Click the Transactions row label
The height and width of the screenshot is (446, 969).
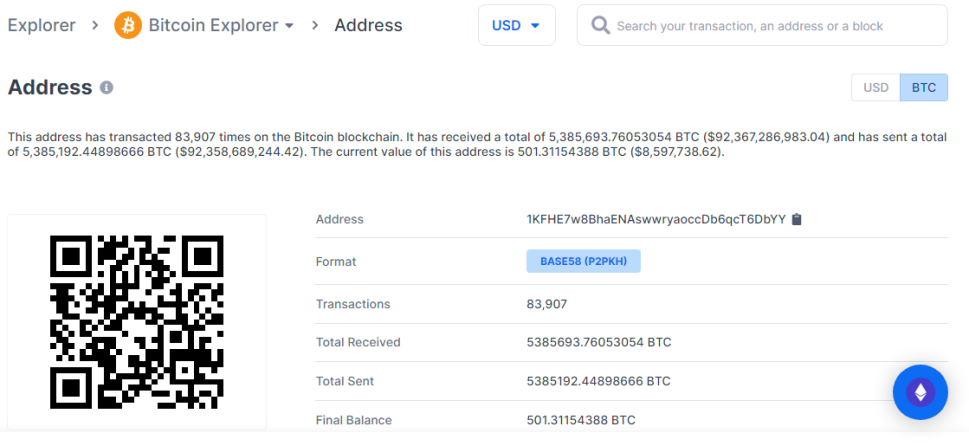point(353,304)
